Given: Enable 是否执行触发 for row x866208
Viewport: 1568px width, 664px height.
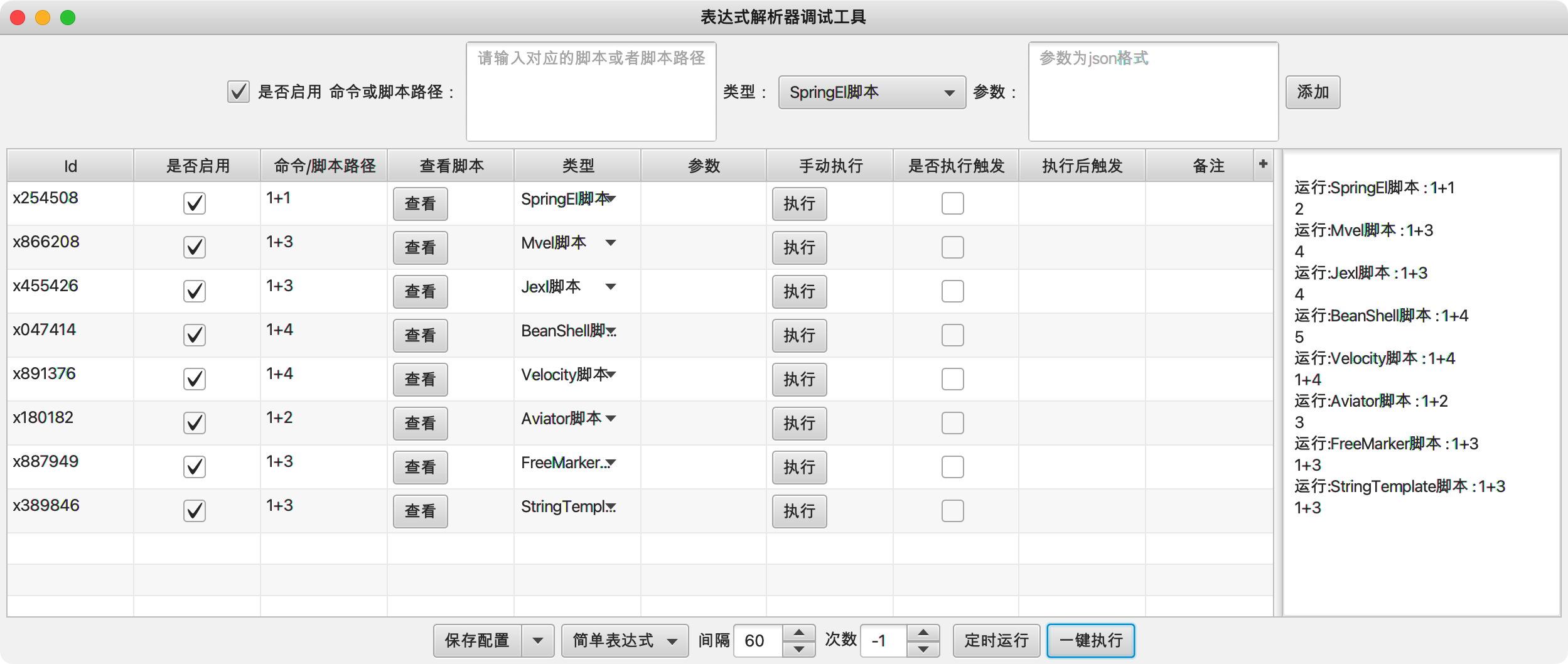Looking at the screenshot, I should click(953, 247).
